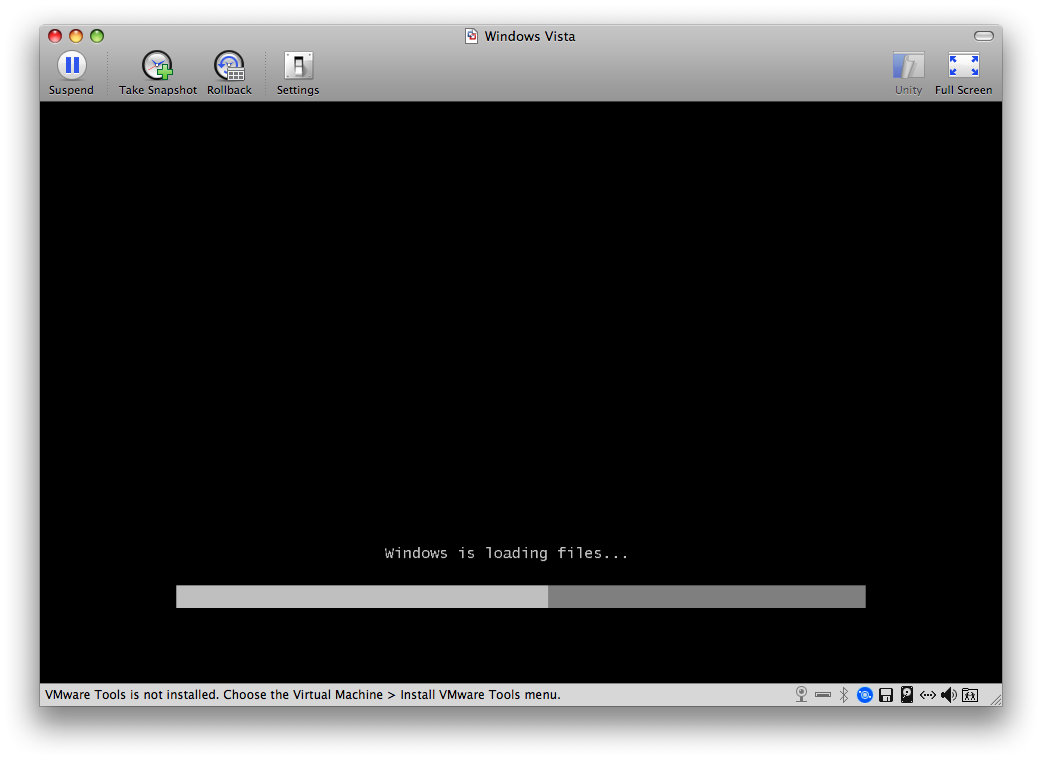Enter Full Screen mode

tap(963, 67)
